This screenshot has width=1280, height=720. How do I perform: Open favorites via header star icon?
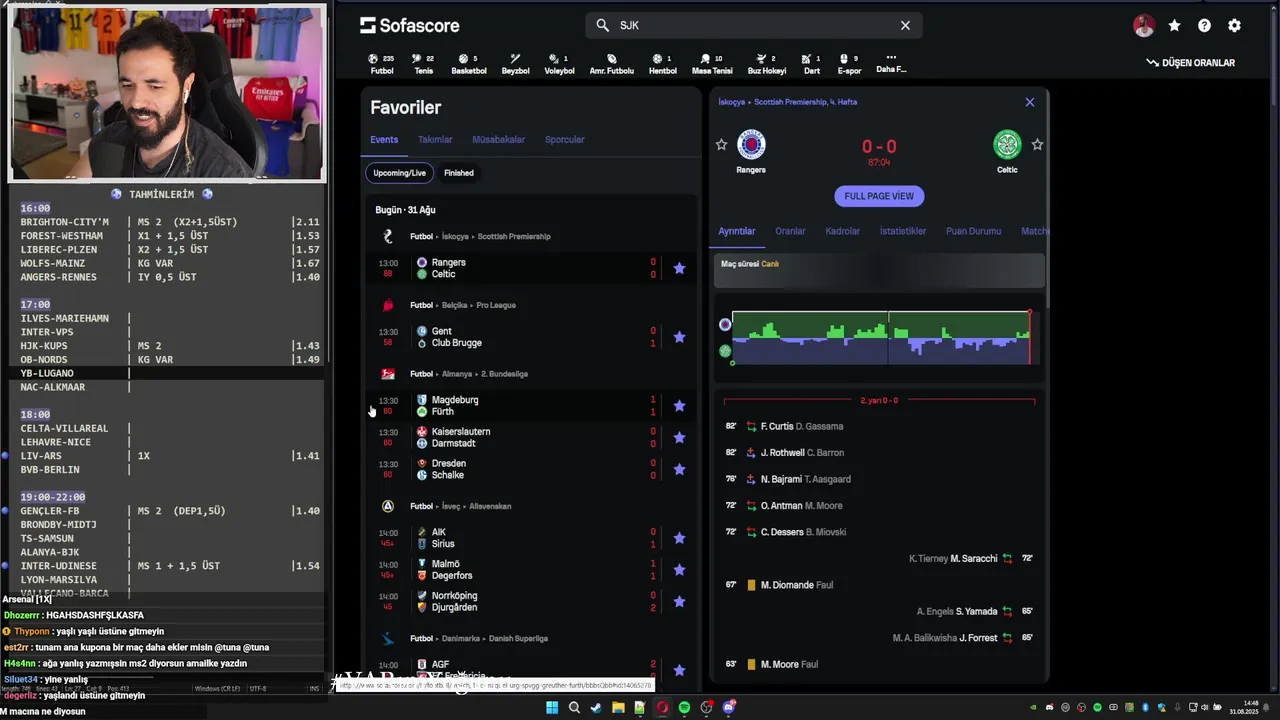pos(1174,26)
